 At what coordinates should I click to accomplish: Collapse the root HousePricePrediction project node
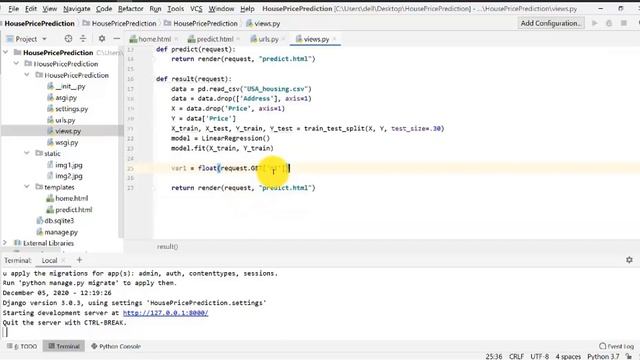[6, 52]
